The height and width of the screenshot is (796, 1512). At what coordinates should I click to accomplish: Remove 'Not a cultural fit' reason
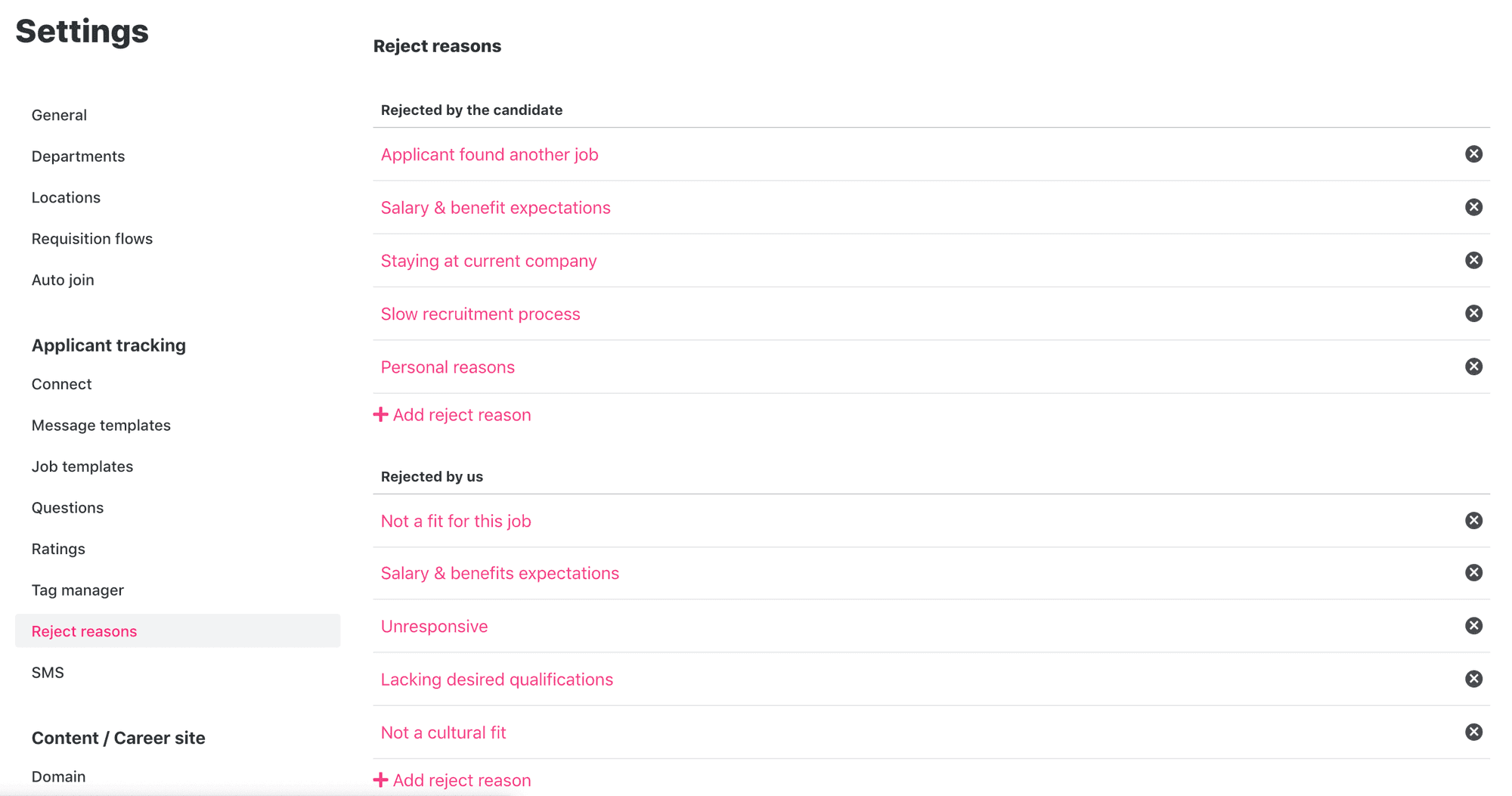pyautogui.click(x=1473, y=732)
